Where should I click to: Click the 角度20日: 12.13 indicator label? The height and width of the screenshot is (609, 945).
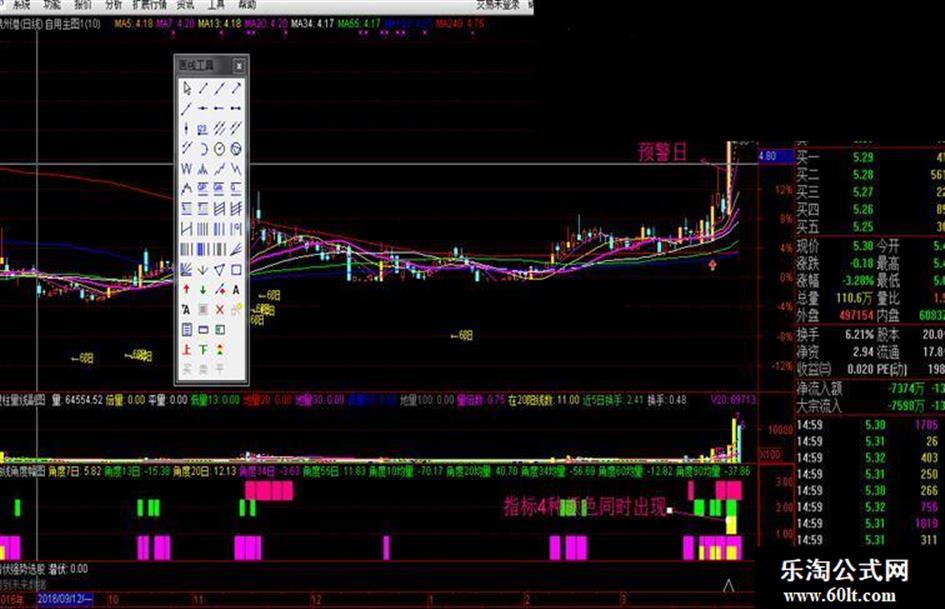point(204,470)
